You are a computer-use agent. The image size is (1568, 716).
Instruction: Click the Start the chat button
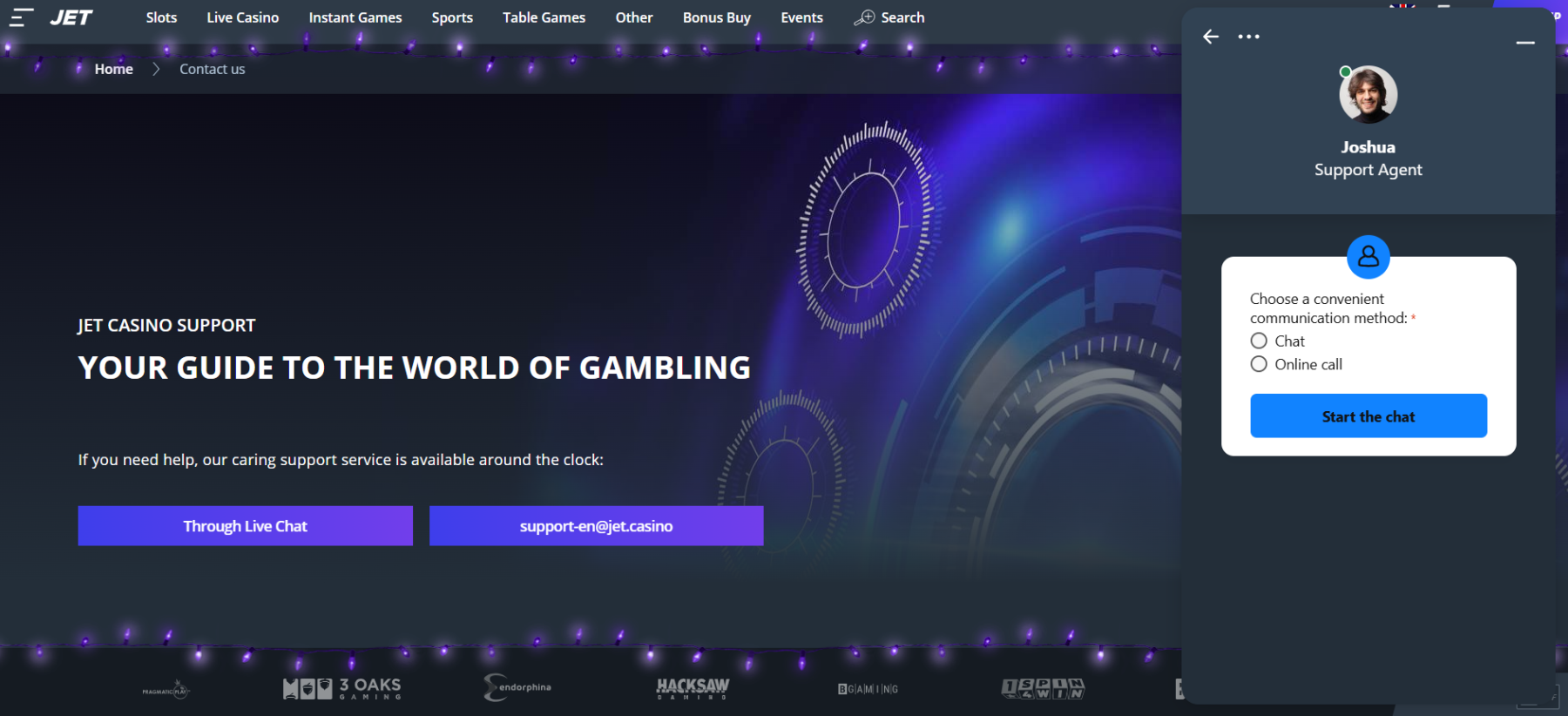point(1369,416)
